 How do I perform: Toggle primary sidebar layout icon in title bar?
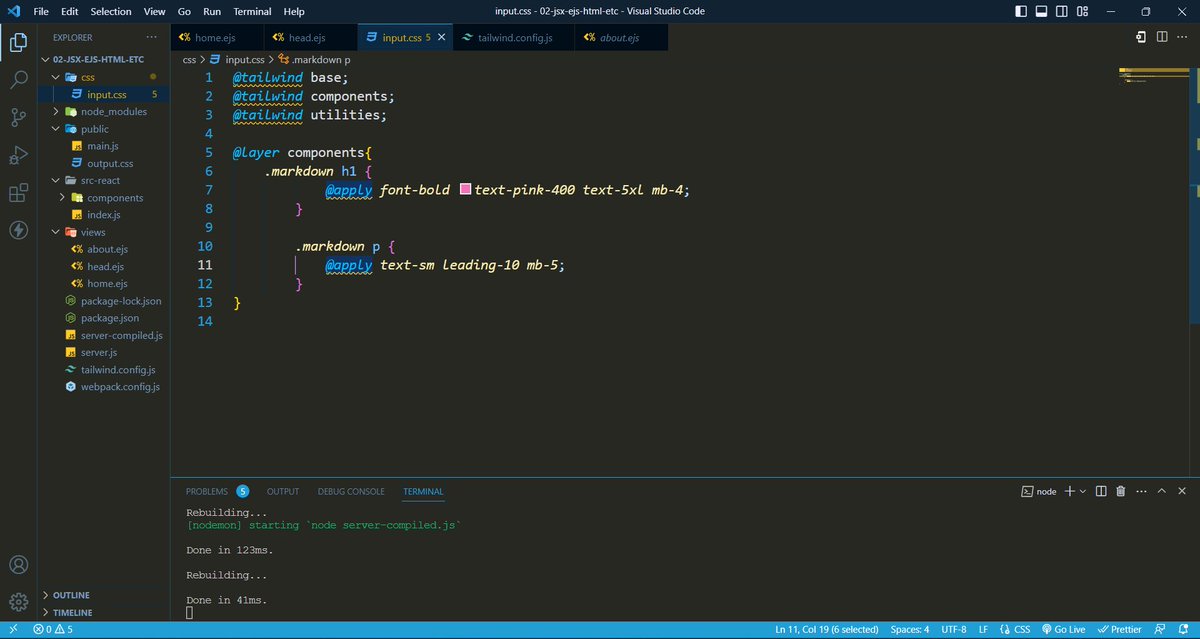tap(1020, 12)
